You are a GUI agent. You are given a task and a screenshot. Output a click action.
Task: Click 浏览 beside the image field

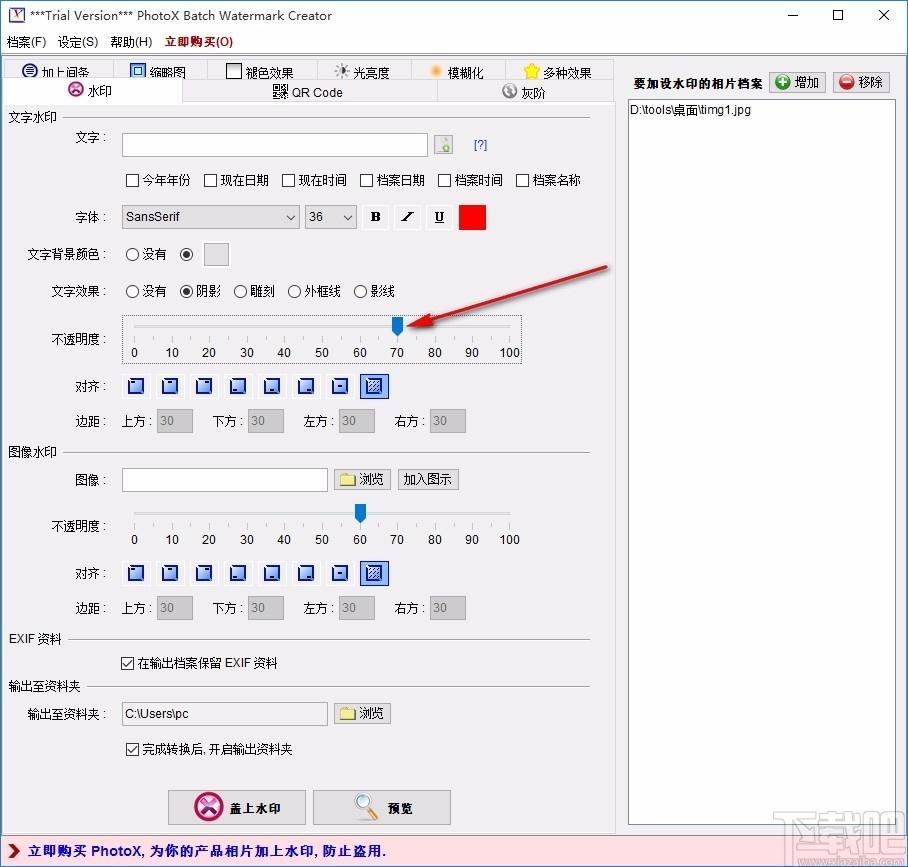362,480
